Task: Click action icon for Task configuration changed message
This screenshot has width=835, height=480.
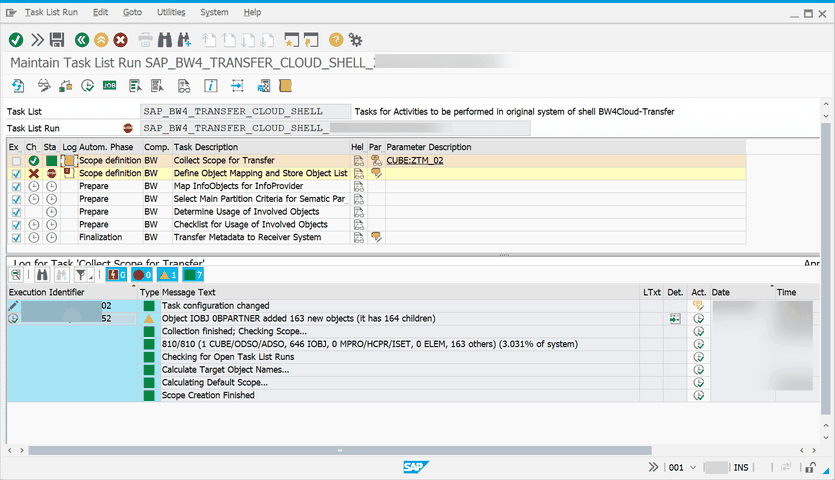Action: (x=699, y=306)
